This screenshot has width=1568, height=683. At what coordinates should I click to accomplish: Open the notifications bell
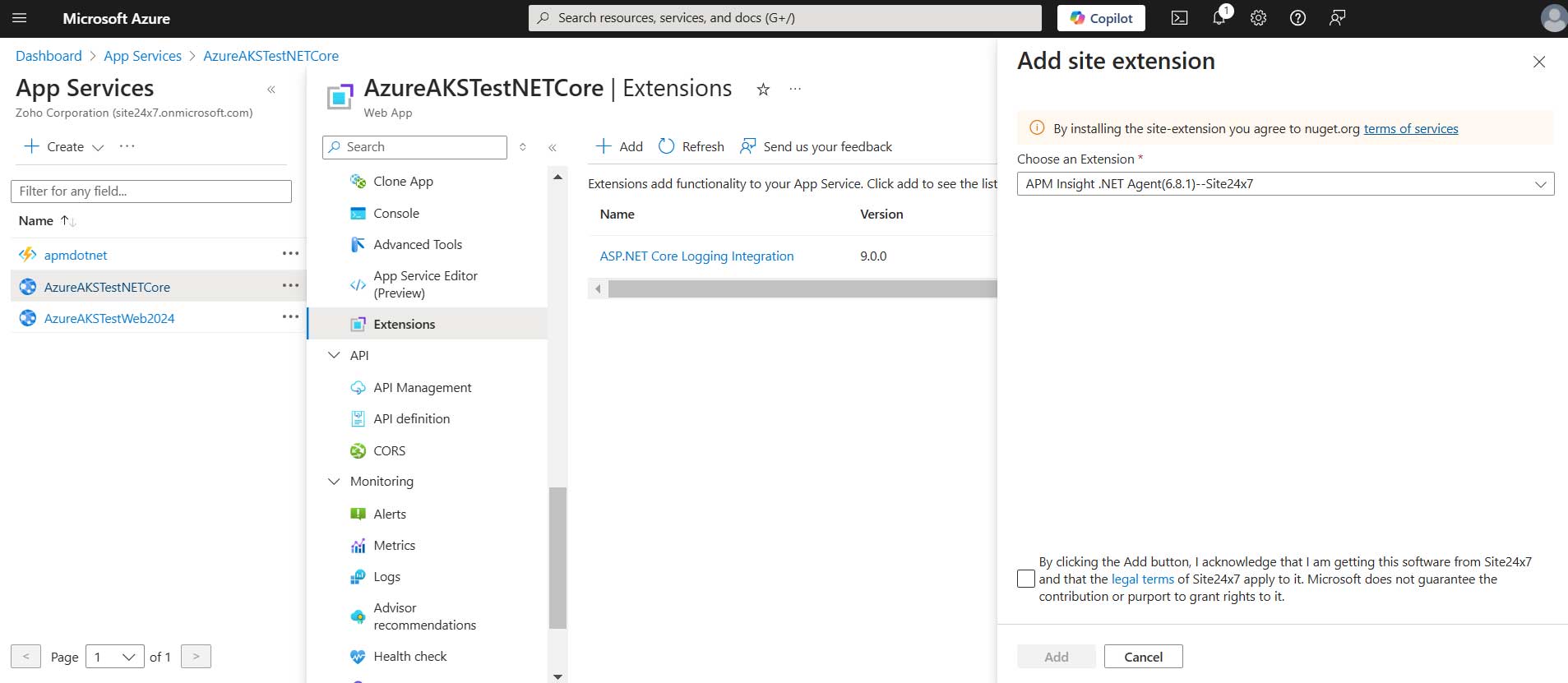tap(1219, 18)
